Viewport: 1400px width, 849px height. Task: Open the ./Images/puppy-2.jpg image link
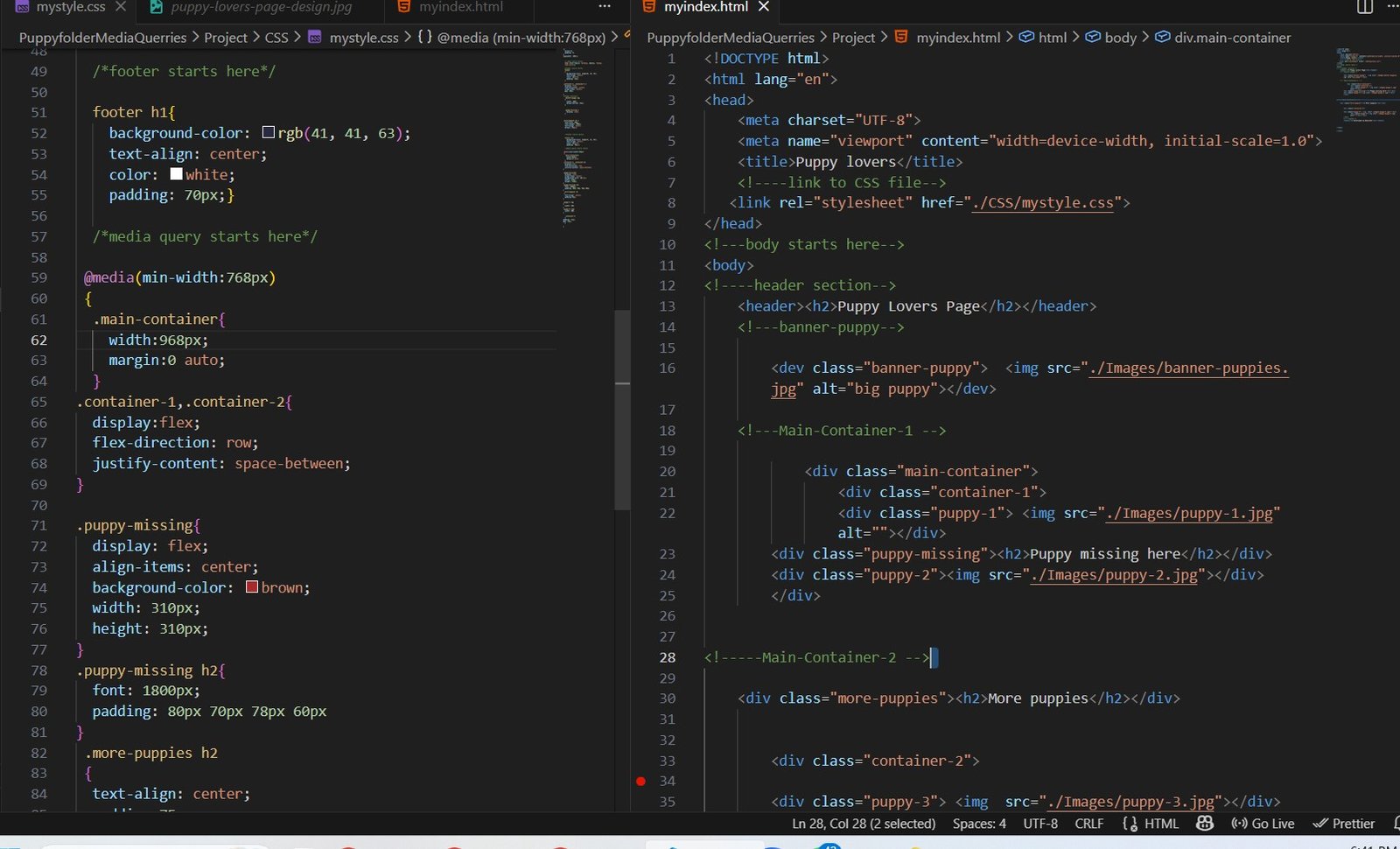1114,575
